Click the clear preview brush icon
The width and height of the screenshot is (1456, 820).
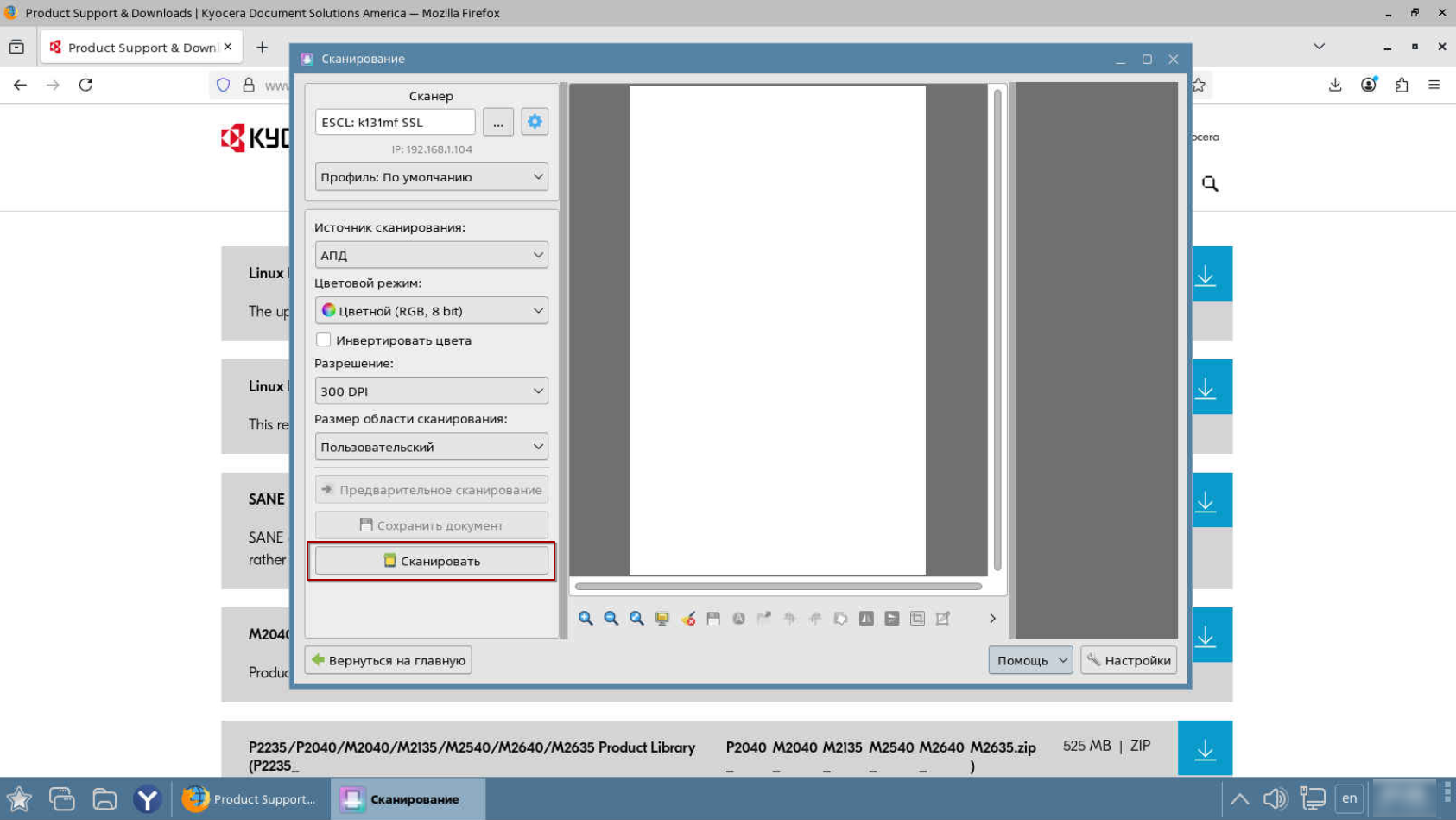click(x=687, y=619)
